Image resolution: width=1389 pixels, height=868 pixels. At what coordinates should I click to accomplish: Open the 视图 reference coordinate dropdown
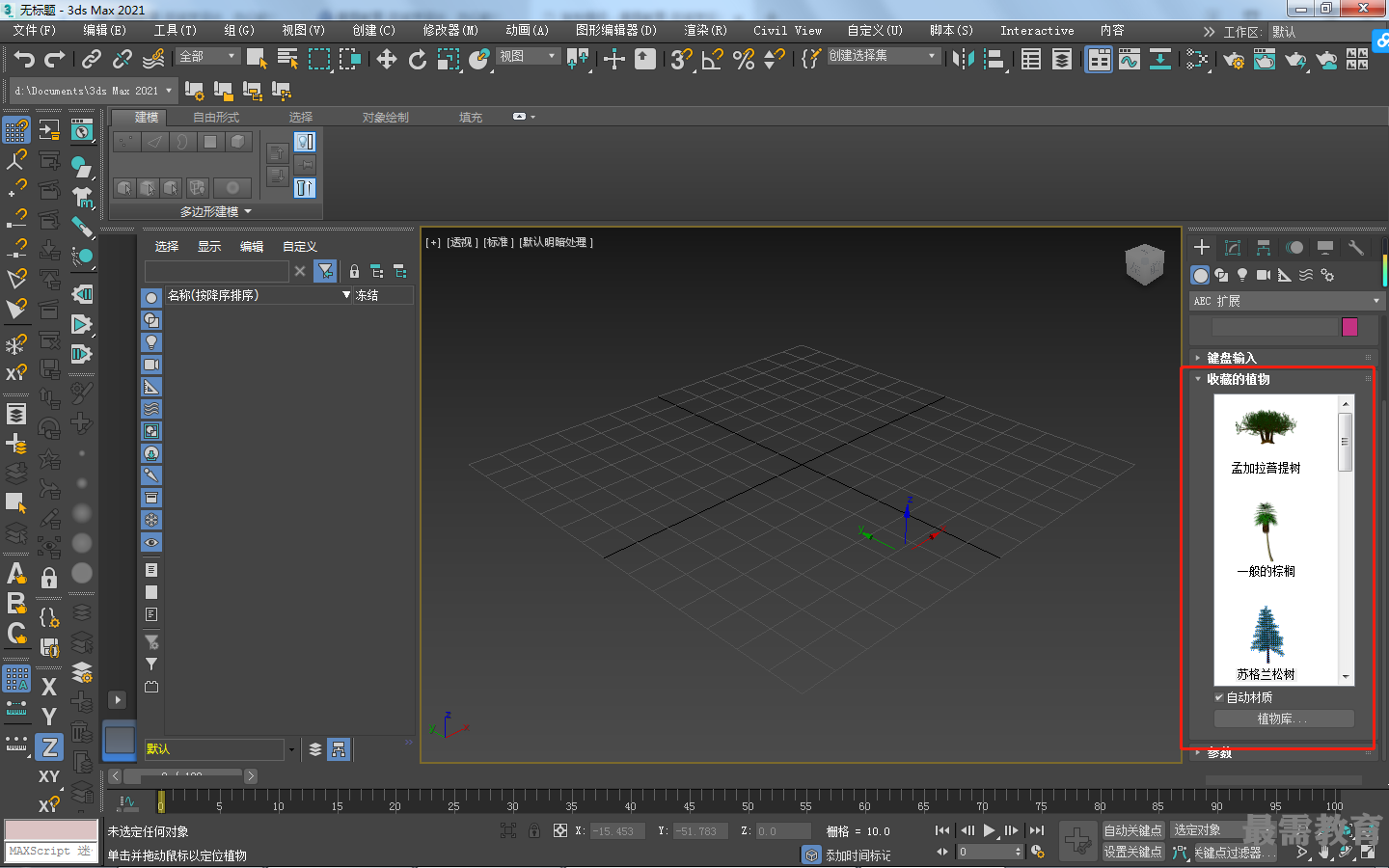(528, 57)
